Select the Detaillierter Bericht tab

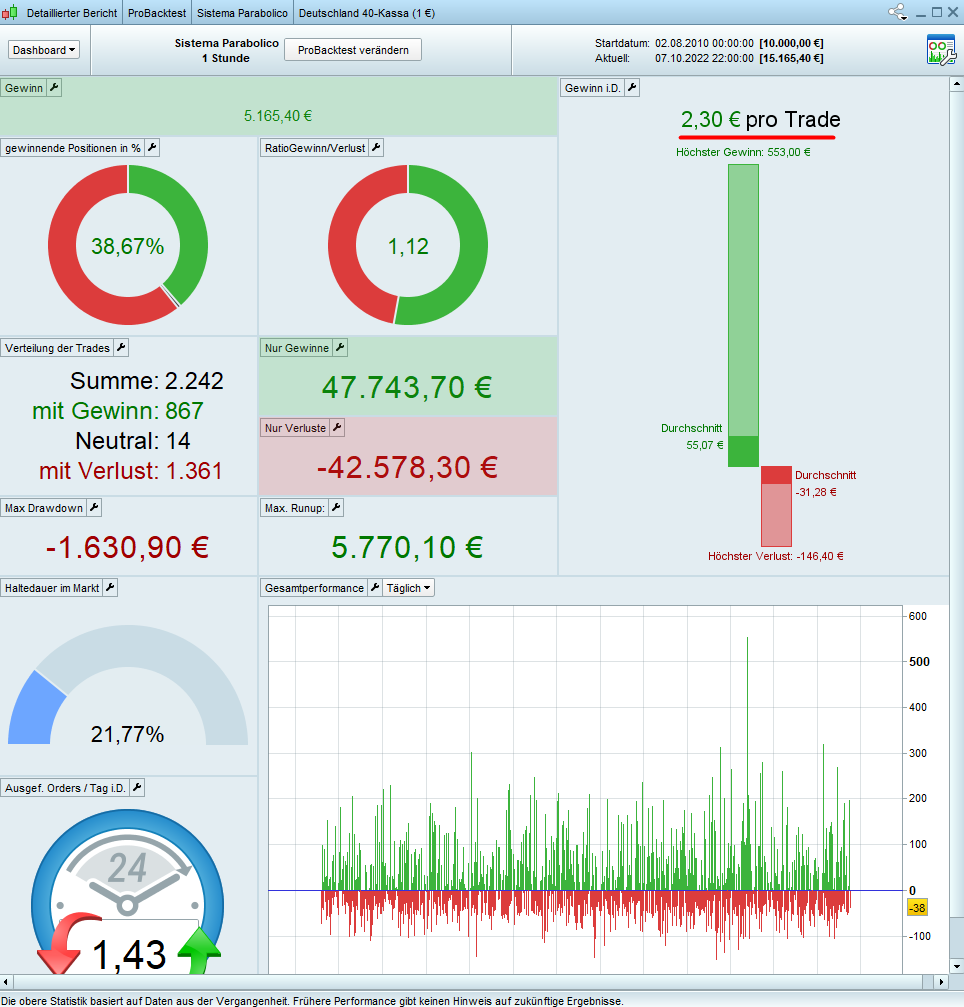72,13
